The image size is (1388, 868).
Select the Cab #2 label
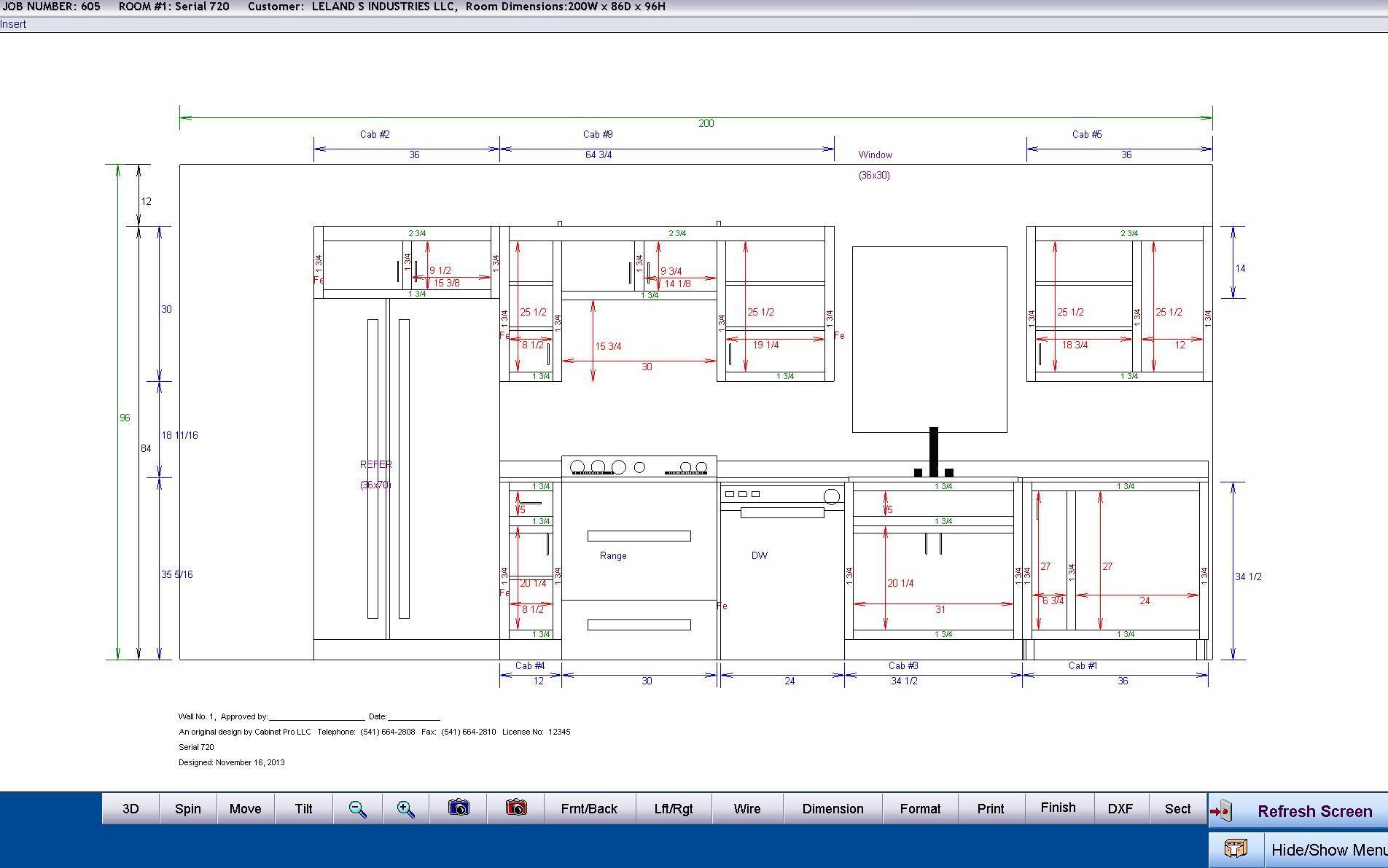coord(375,134)
